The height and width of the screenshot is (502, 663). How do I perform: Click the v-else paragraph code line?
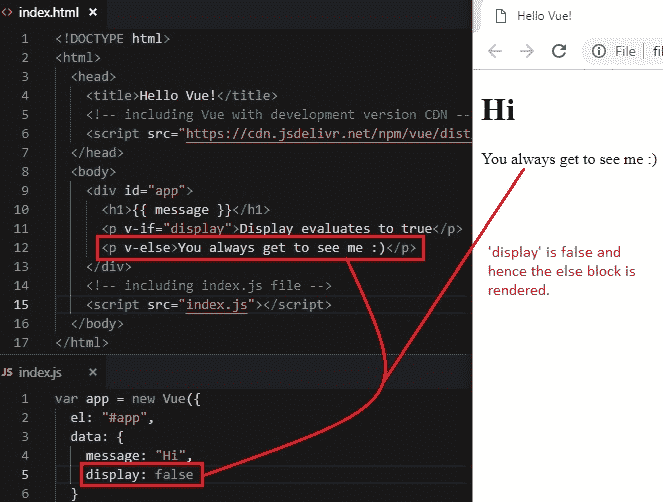(259, 248)
